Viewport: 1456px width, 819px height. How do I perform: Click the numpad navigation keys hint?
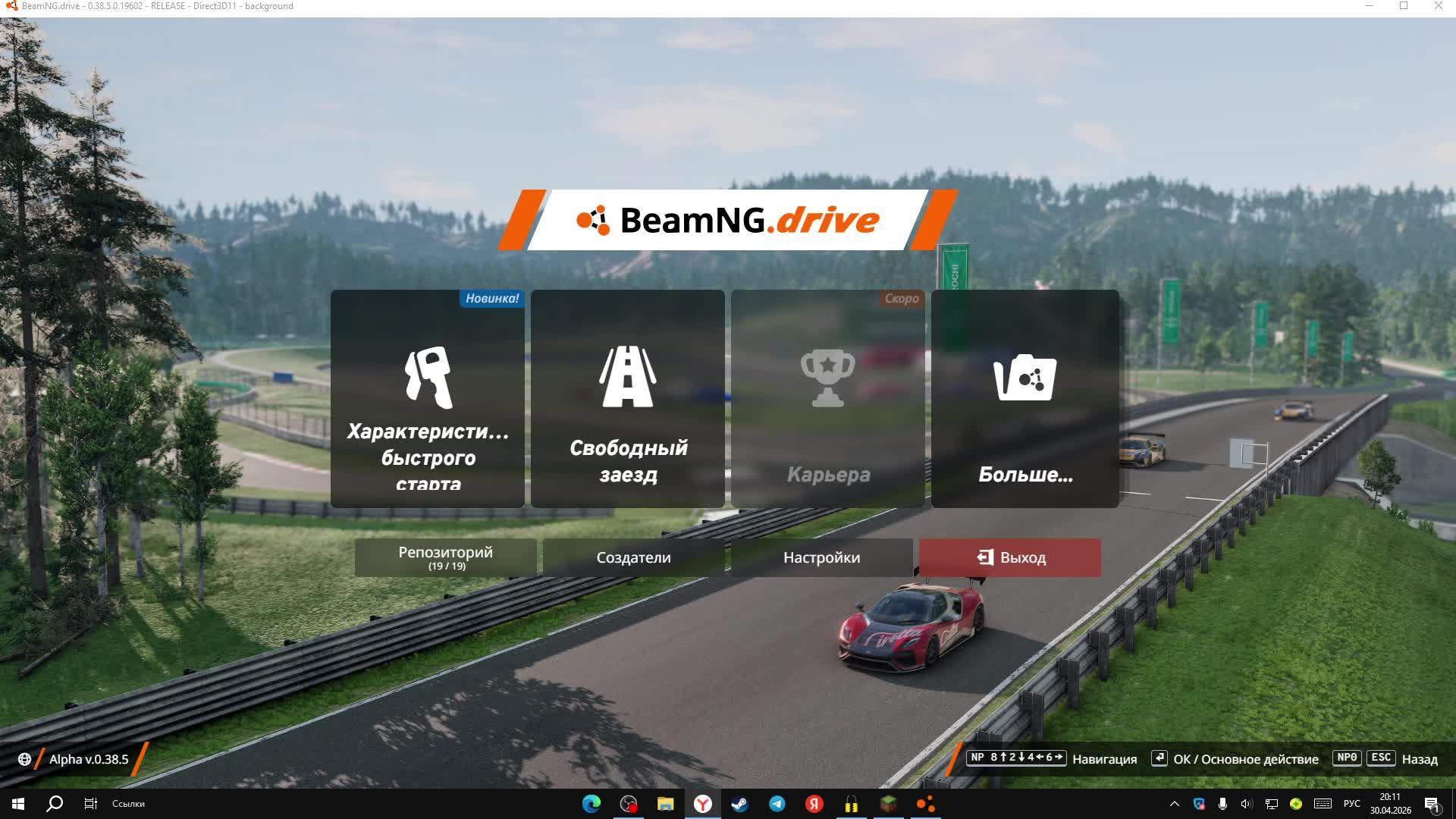[x=1016, y=758]
